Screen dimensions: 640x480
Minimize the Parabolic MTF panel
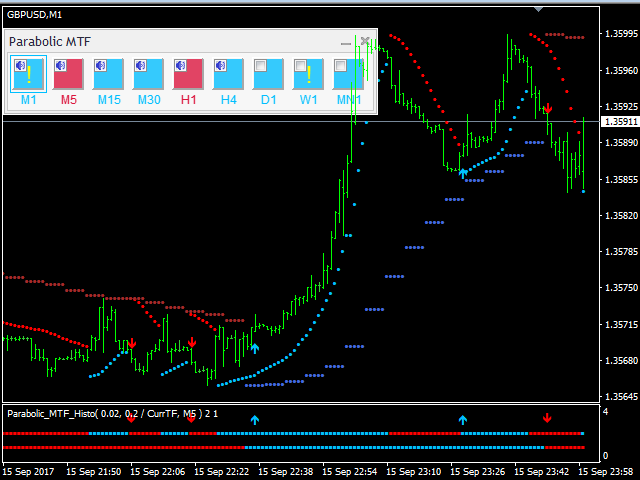point(346,42)
